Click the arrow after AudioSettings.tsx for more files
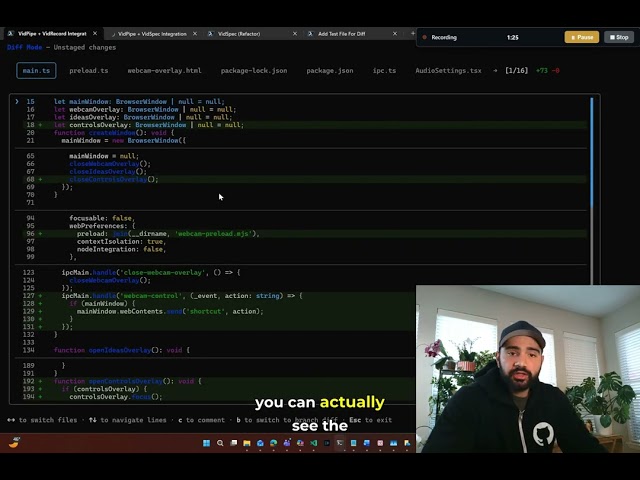Viewport: 640px width, 480px height. [x=495, y=71]
